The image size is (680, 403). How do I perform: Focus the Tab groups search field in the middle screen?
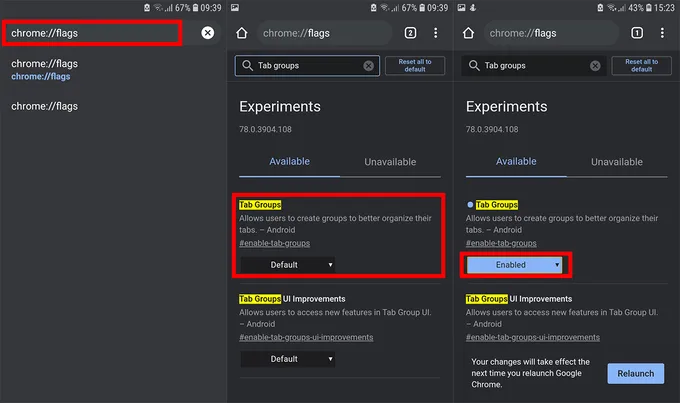click(x=307, y=66)
